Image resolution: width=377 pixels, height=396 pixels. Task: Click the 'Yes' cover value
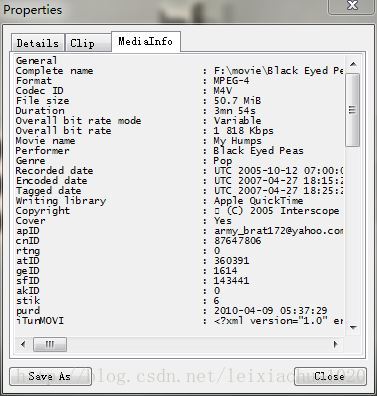(x=223, y=221)
